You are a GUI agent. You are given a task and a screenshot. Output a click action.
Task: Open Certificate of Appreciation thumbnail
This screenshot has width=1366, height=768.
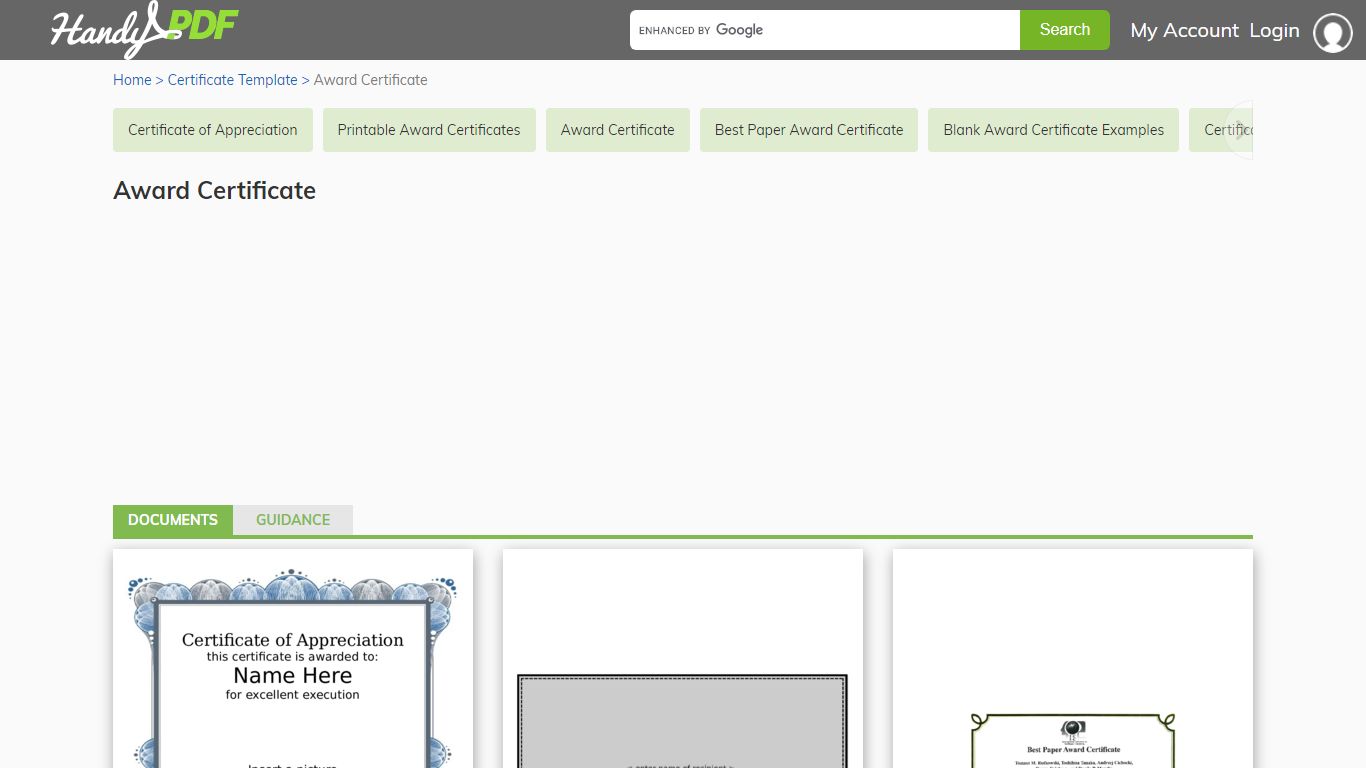point(293,659)
